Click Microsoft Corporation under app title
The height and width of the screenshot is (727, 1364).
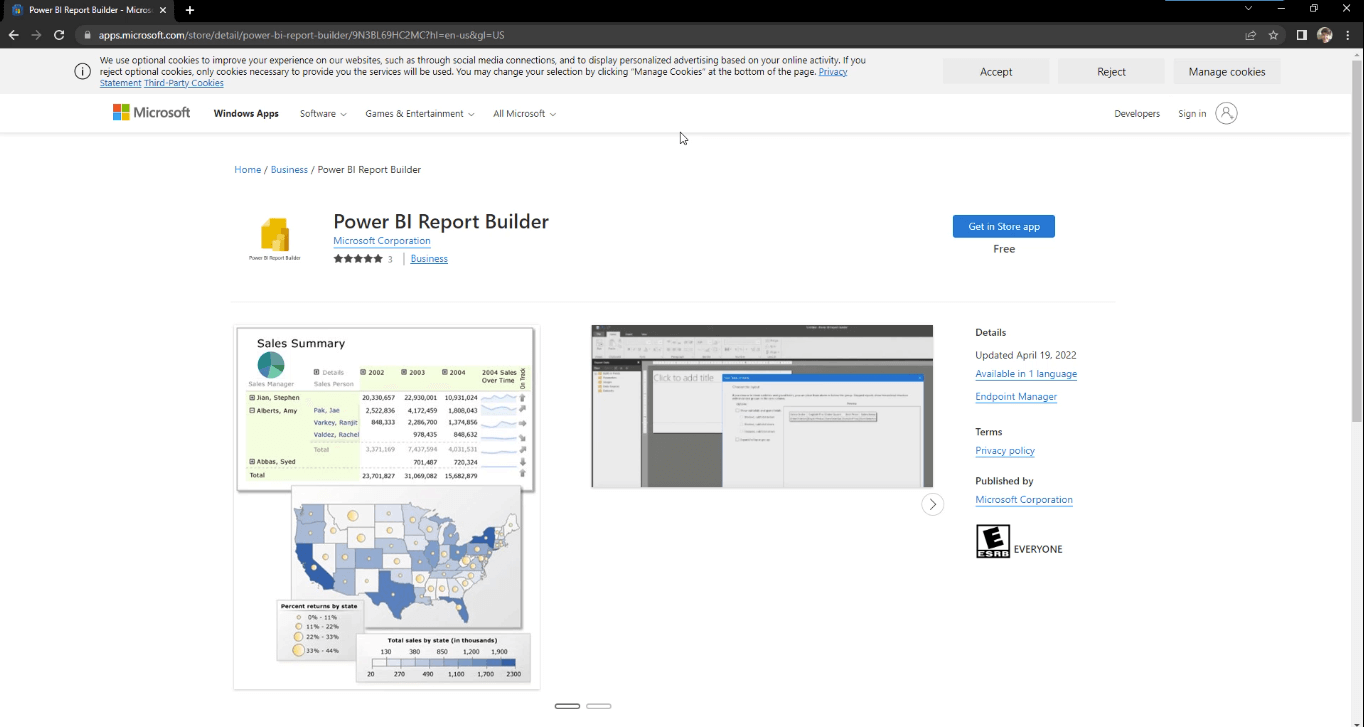[x=382, y=241]
